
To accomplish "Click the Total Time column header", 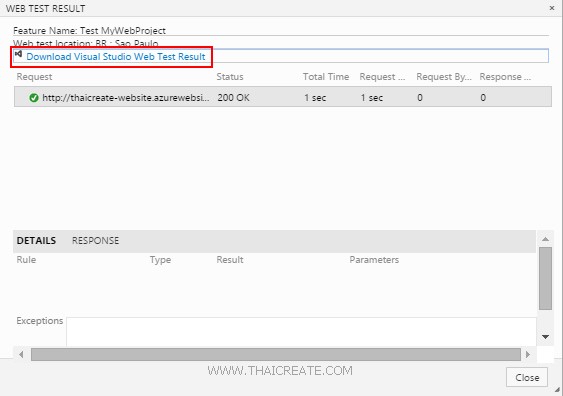I will pos(326,77).
